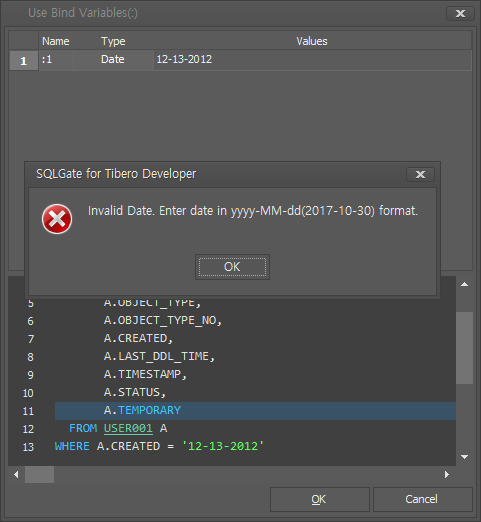481x522 pixels.
Task: Click the SQL editor scroll up arrow
Action: coord(464,284)
